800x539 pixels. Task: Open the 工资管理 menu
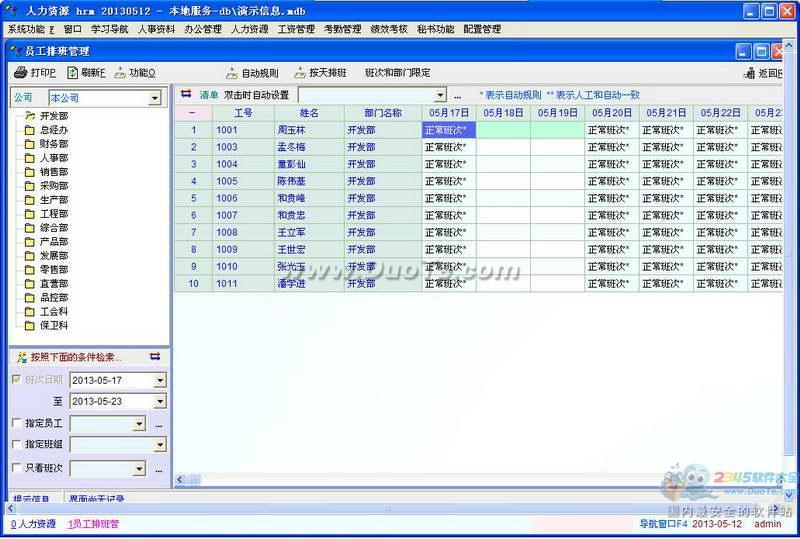point(296,30)
